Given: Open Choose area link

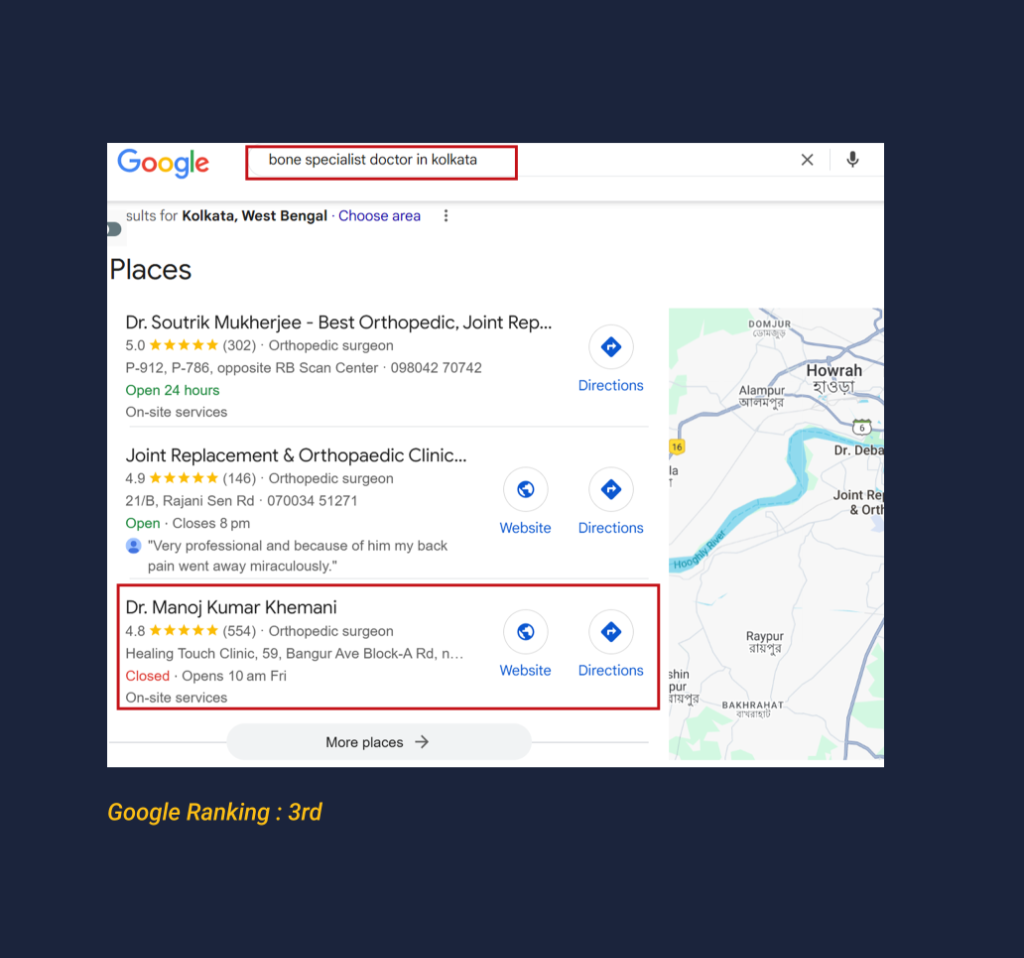Looking at the screenshot, I should pyautogui.click(x=379, y=216).
